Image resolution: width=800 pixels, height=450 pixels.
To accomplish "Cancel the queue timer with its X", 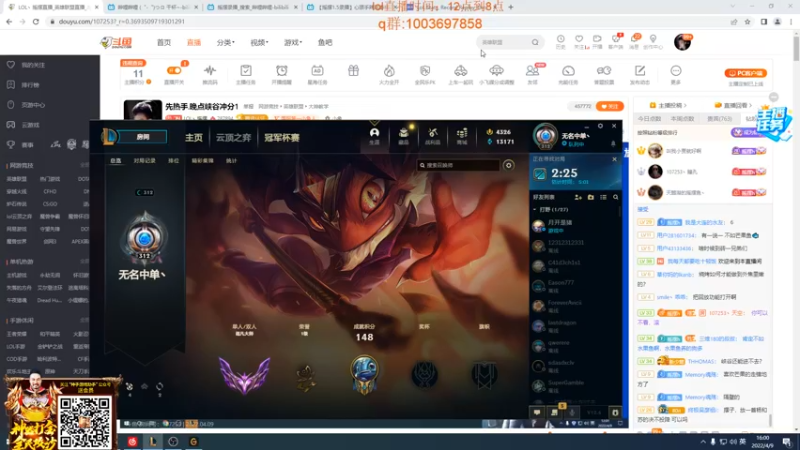I will coord(614,159).
